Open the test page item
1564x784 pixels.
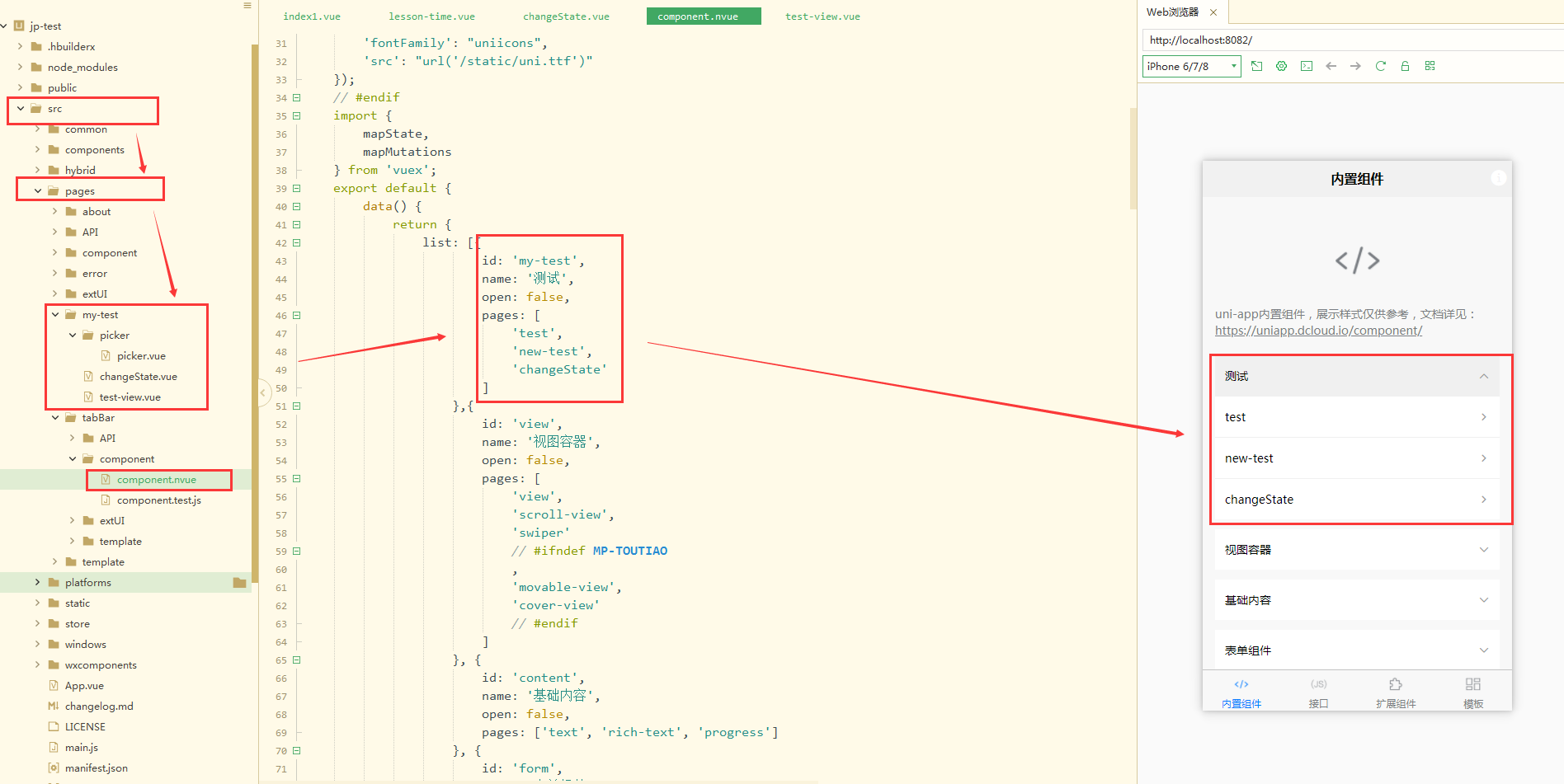coord(1357,417)
